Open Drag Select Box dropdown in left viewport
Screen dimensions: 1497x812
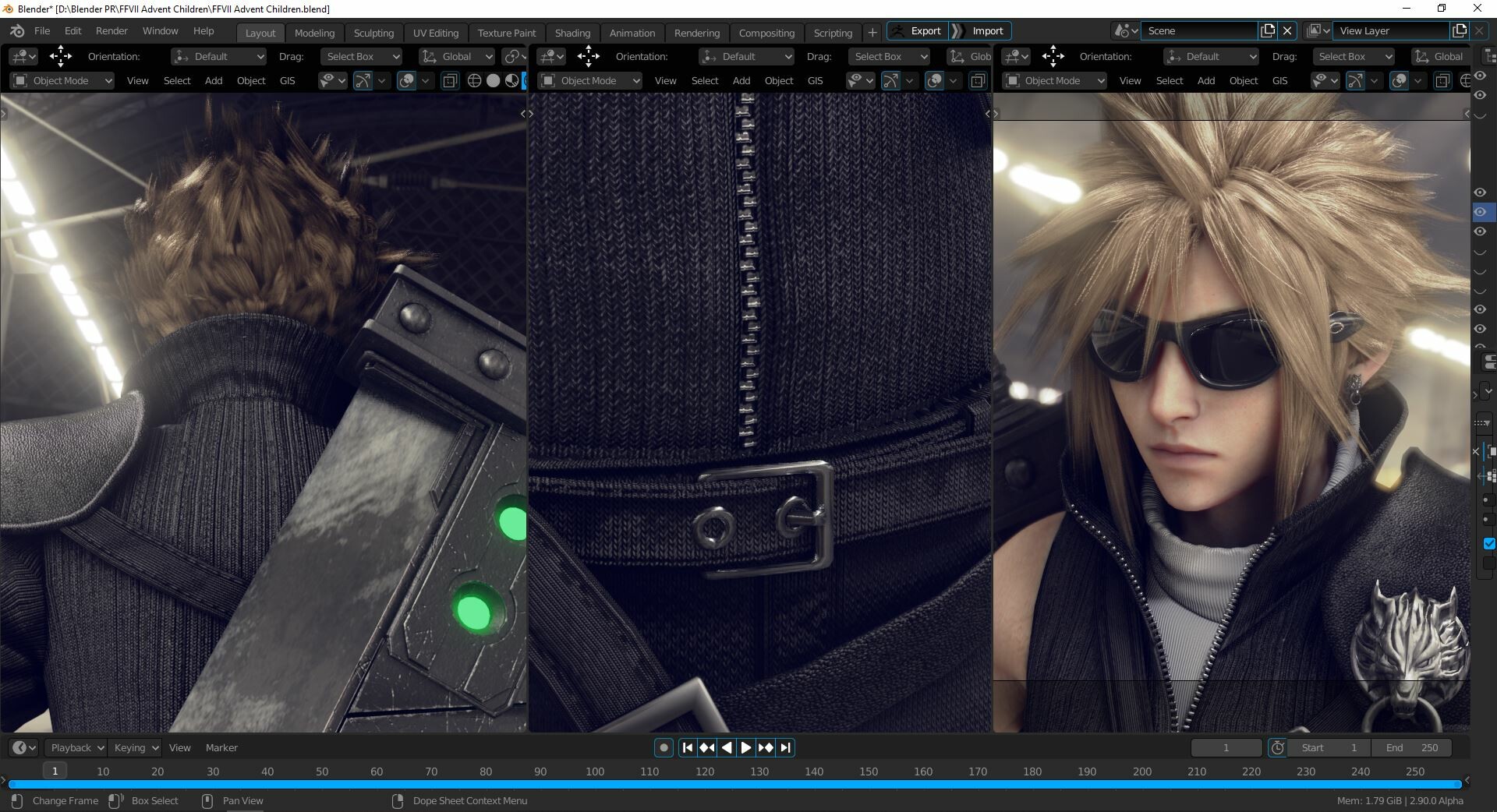361,57
